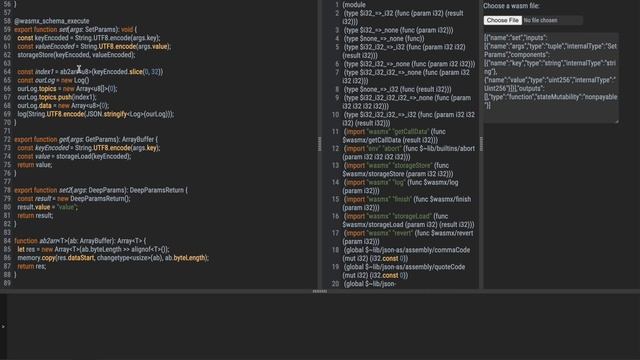
Task: Click the Choose File button
Action: coord(502,20)
